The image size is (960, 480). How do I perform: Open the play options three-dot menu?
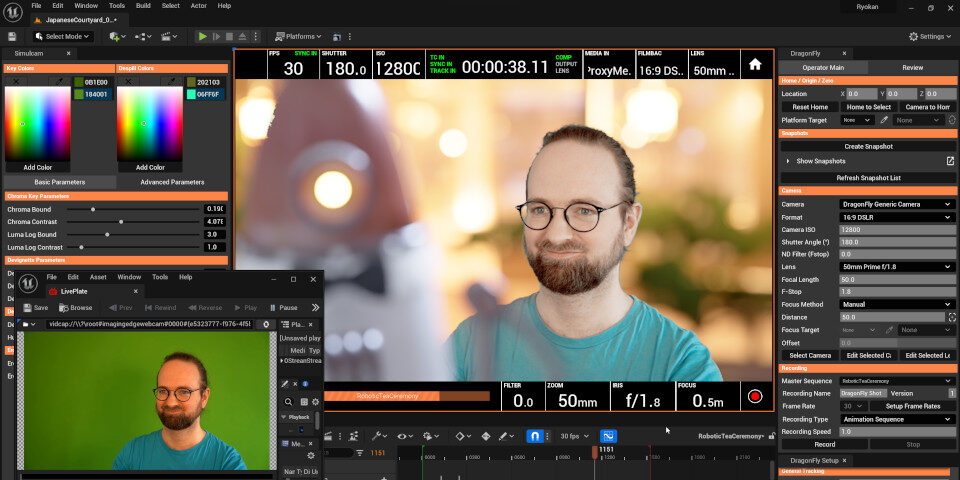click(256, 37)
